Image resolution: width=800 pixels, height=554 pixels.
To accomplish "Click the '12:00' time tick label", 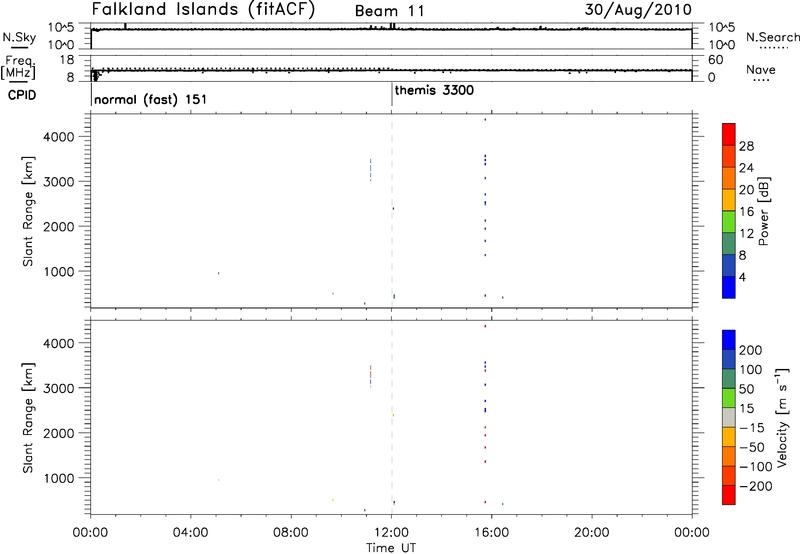I will 391,533.
